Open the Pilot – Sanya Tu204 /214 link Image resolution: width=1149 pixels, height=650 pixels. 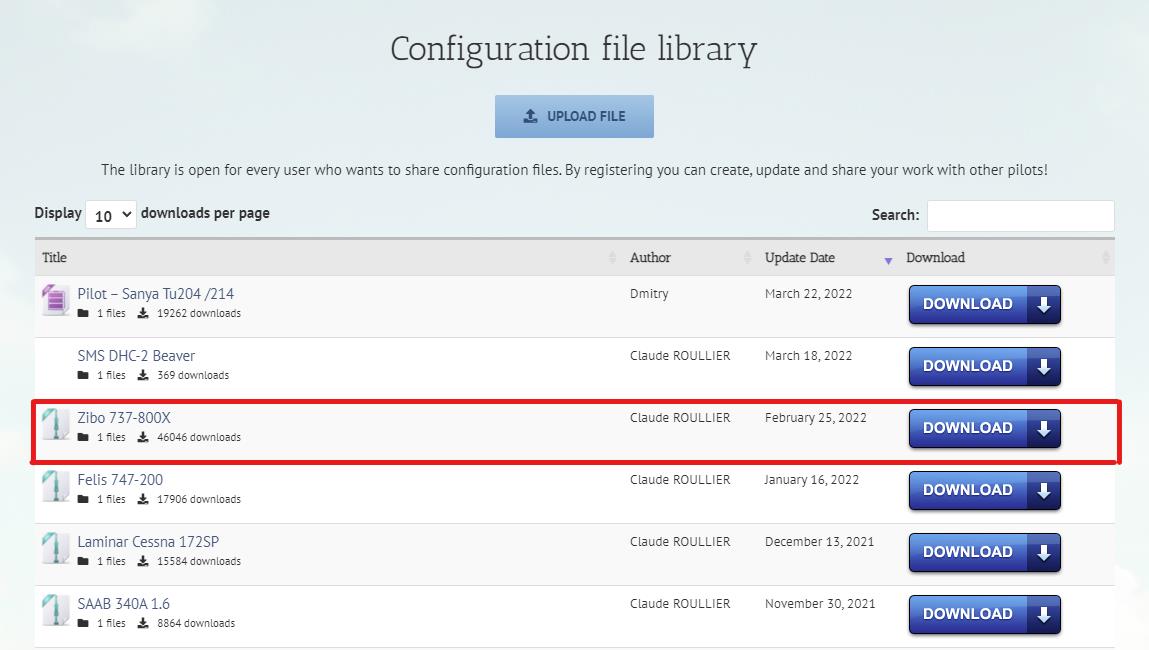[155, 294]
